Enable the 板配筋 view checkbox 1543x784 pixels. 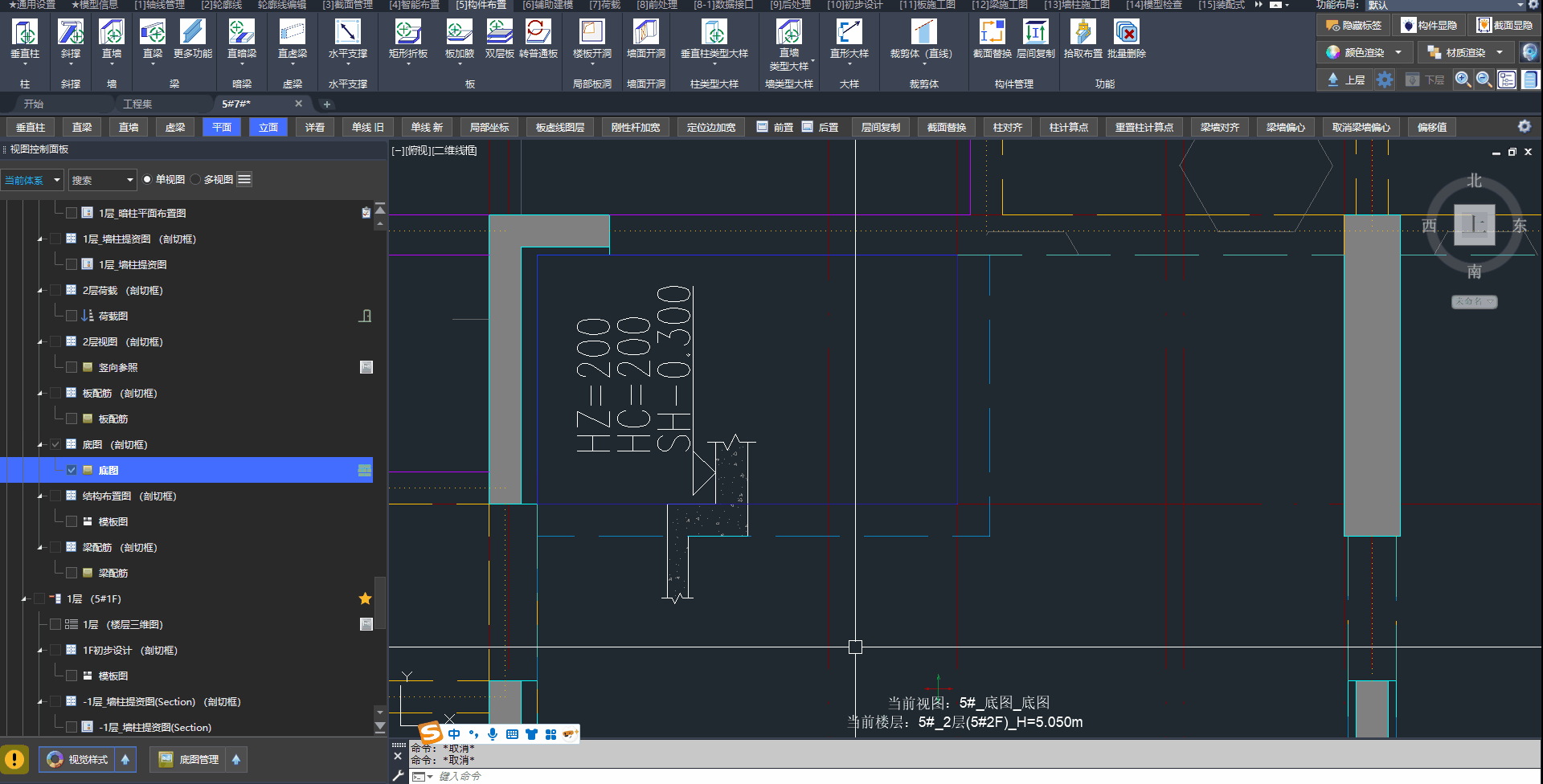point(72,419)
